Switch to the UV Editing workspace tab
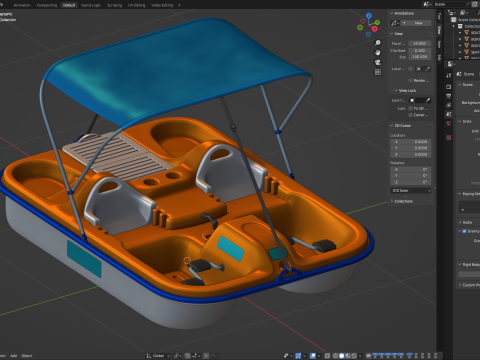 pos(136,5)
